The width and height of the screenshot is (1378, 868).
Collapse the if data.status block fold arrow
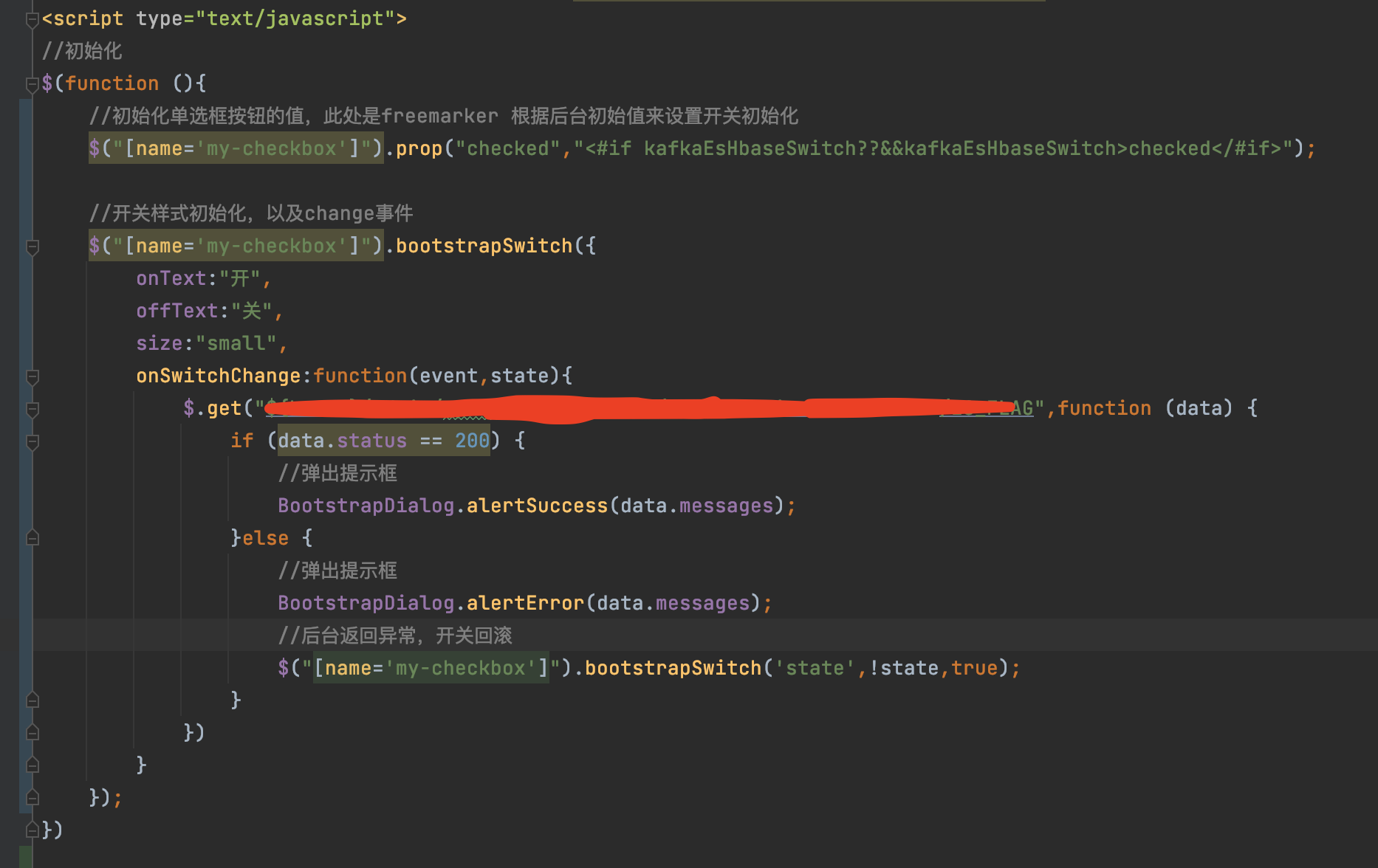[32, 442]
